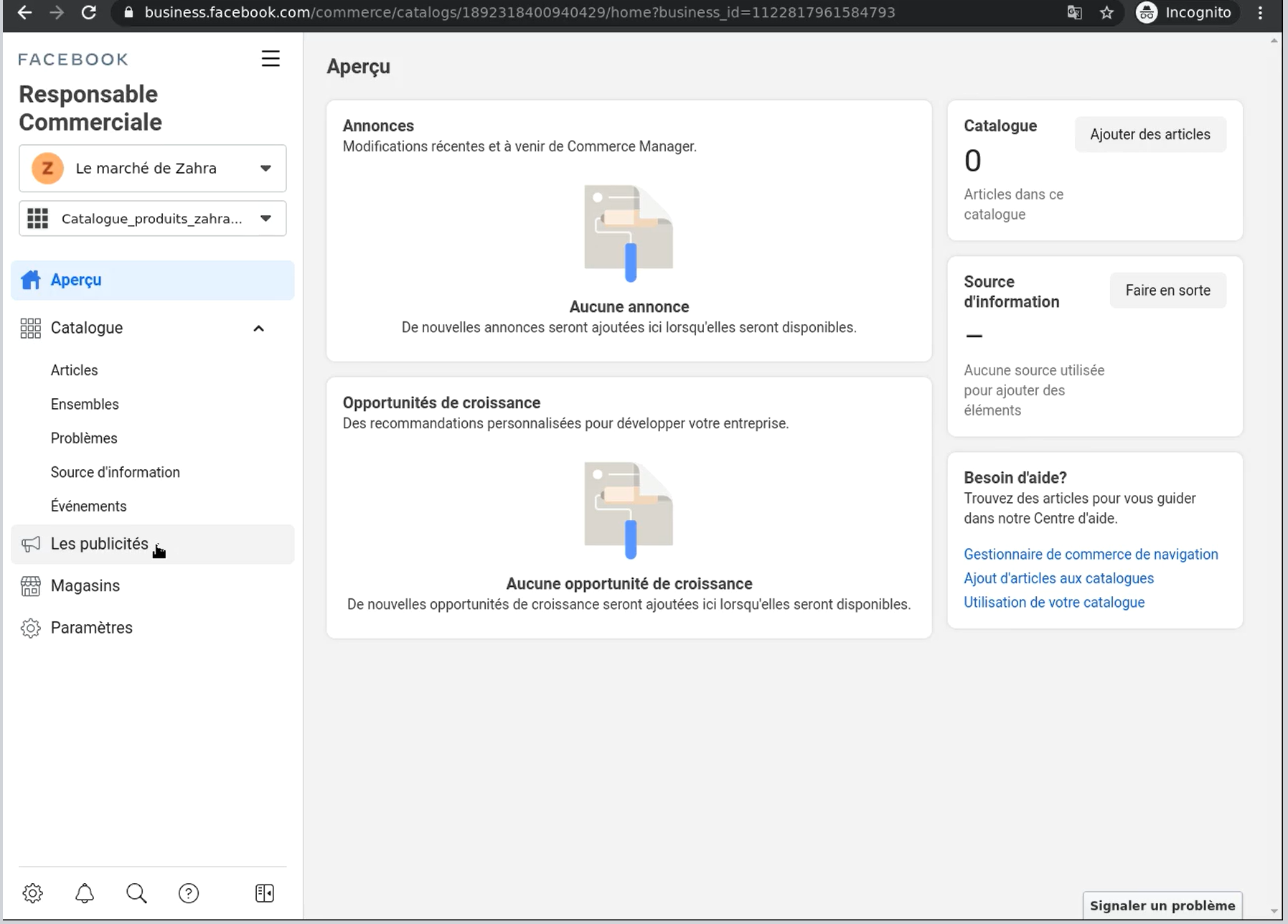Click the orange Z business avatar
The height and width of the screenshot is (924, 1288).
47,169
